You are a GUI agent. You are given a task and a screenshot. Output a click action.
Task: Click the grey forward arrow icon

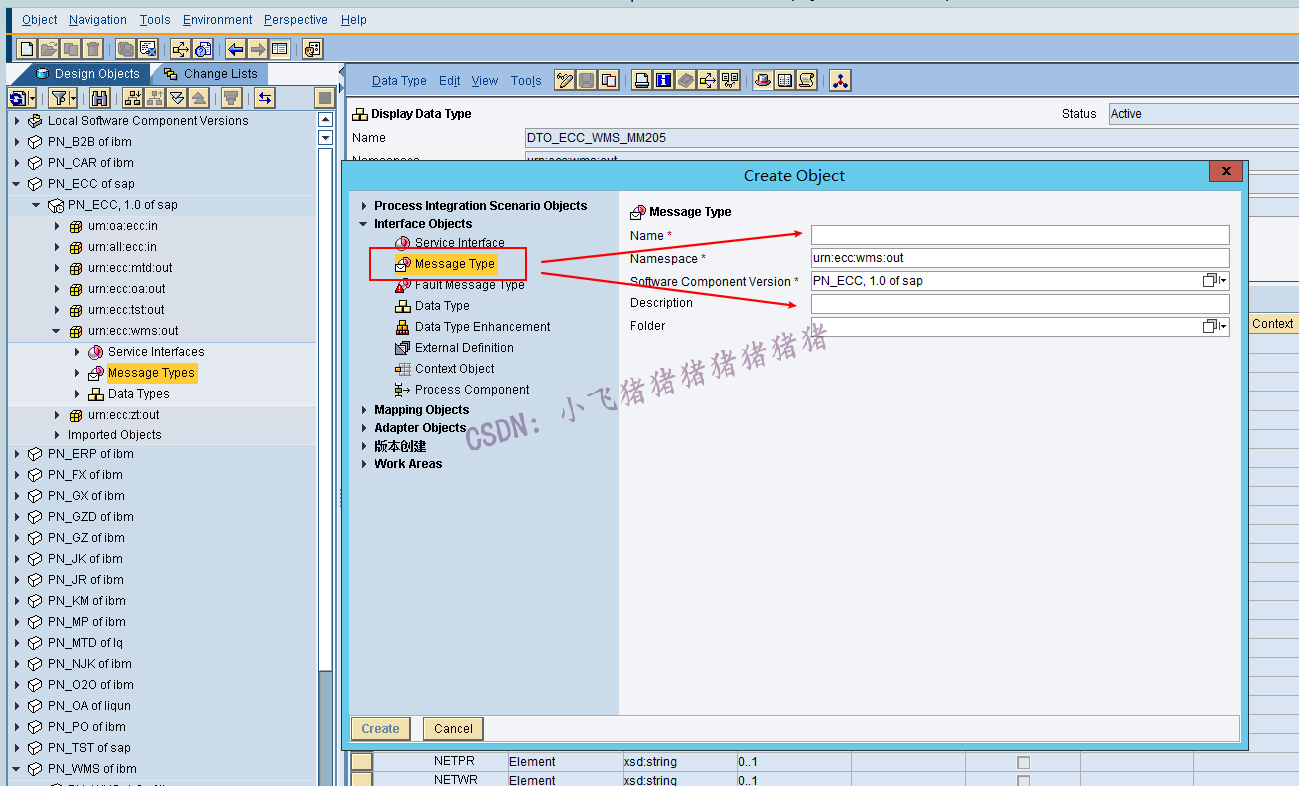[x=257, y=49]
